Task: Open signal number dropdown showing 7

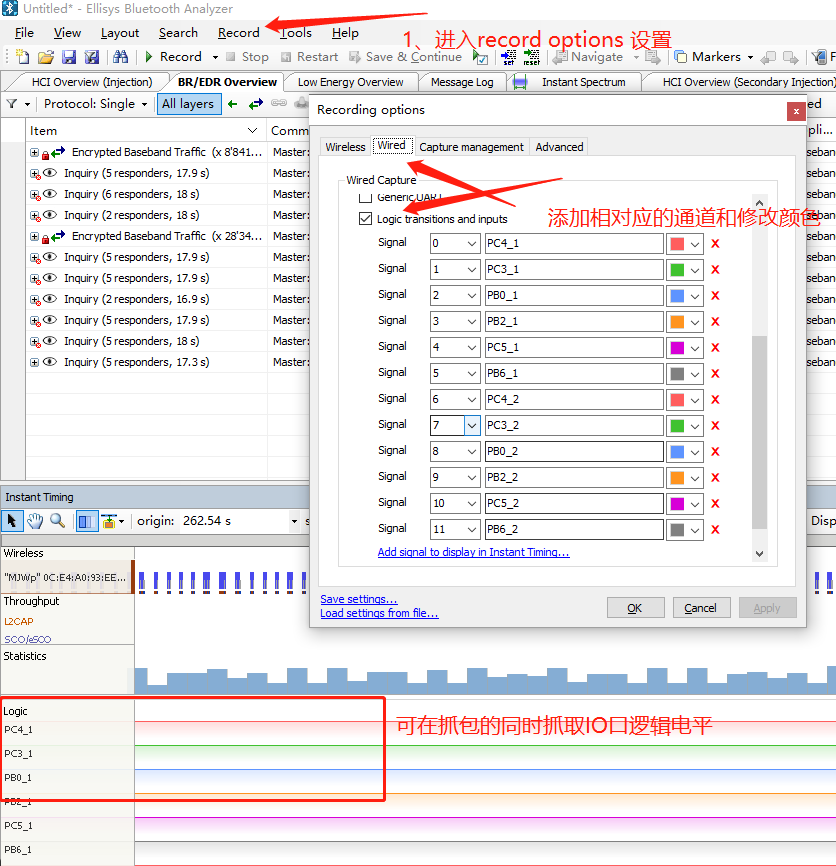Action: pyautogui.click(x=472, y=425)
